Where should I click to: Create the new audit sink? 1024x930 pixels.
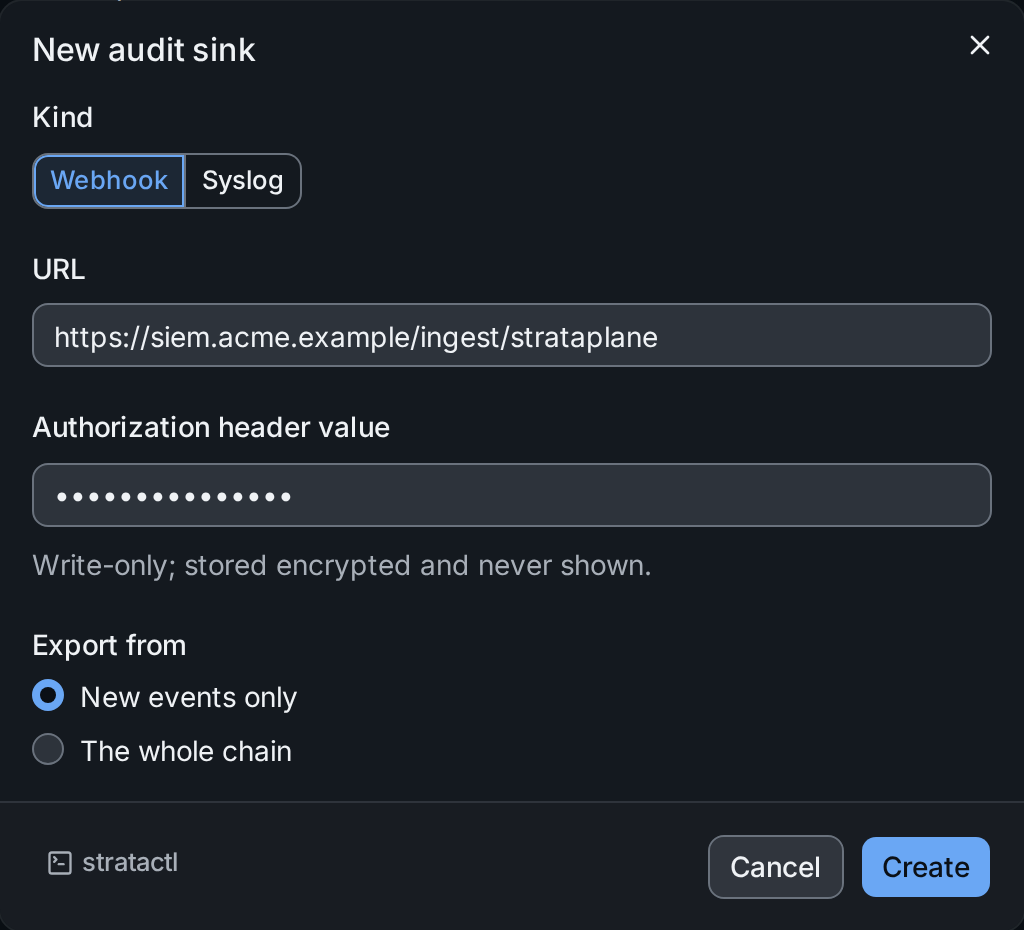click(926, 867)
